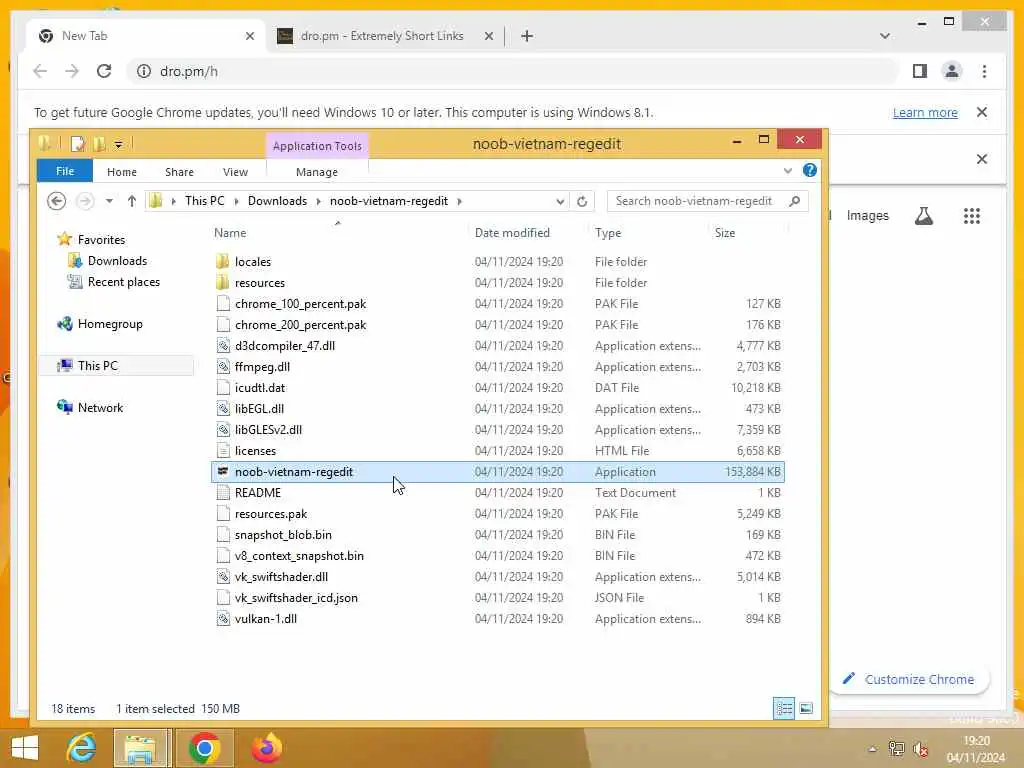This screenshot has height=768, width=1024.
Task: Select resources.pak file
Action: click(271, 513)
